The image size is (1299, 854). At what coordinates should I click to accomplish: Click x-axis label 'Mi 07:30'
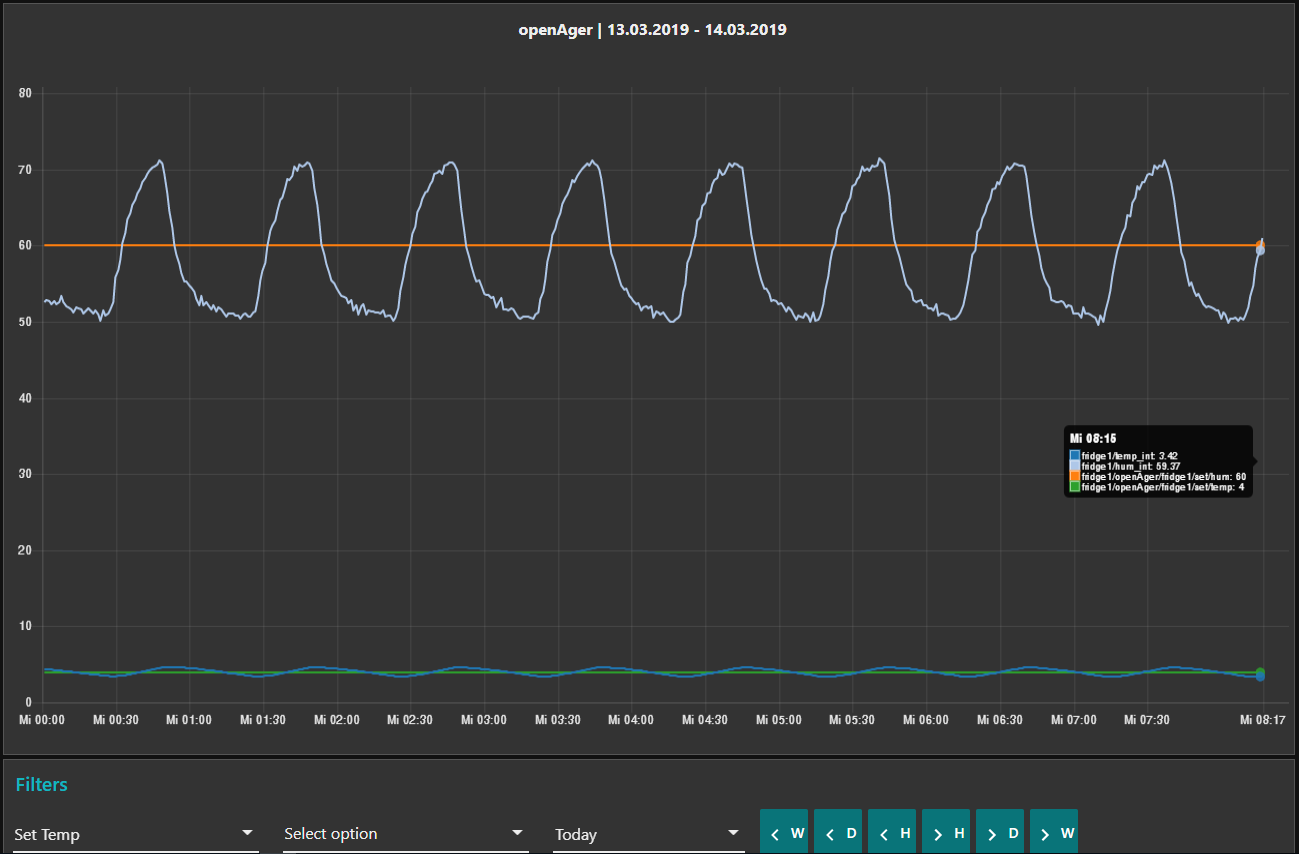[x=1147, y=719]
